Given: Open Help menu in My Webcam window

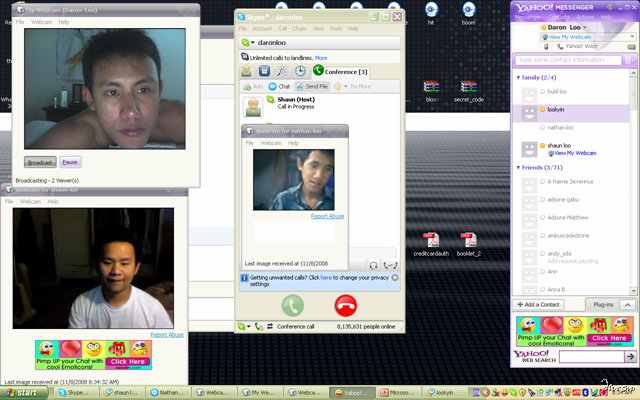Looking at the screenshot, I should tap(64, 22).
